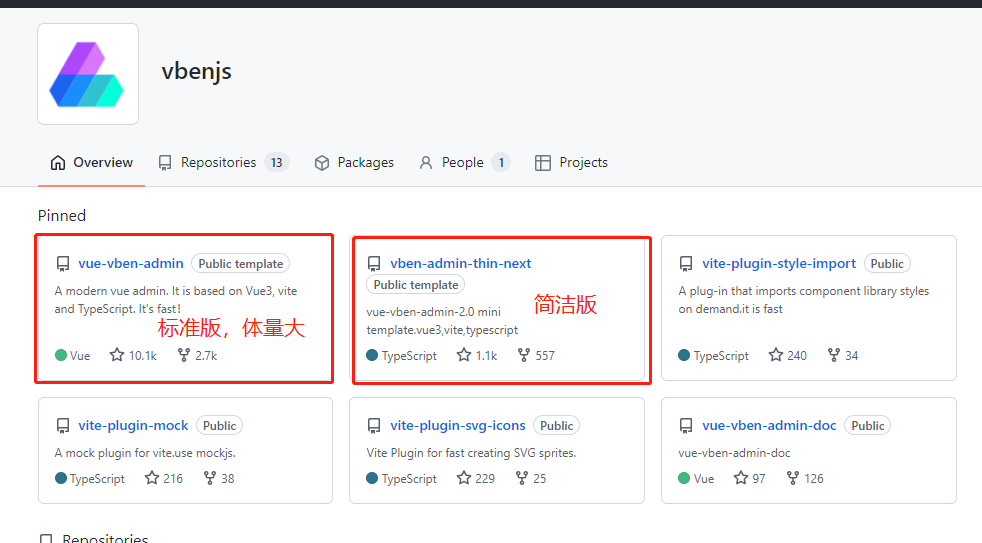This screenshot has height=543, width=982.
Task: Click the star icon showing 240 stars
Action: point(775,355)
